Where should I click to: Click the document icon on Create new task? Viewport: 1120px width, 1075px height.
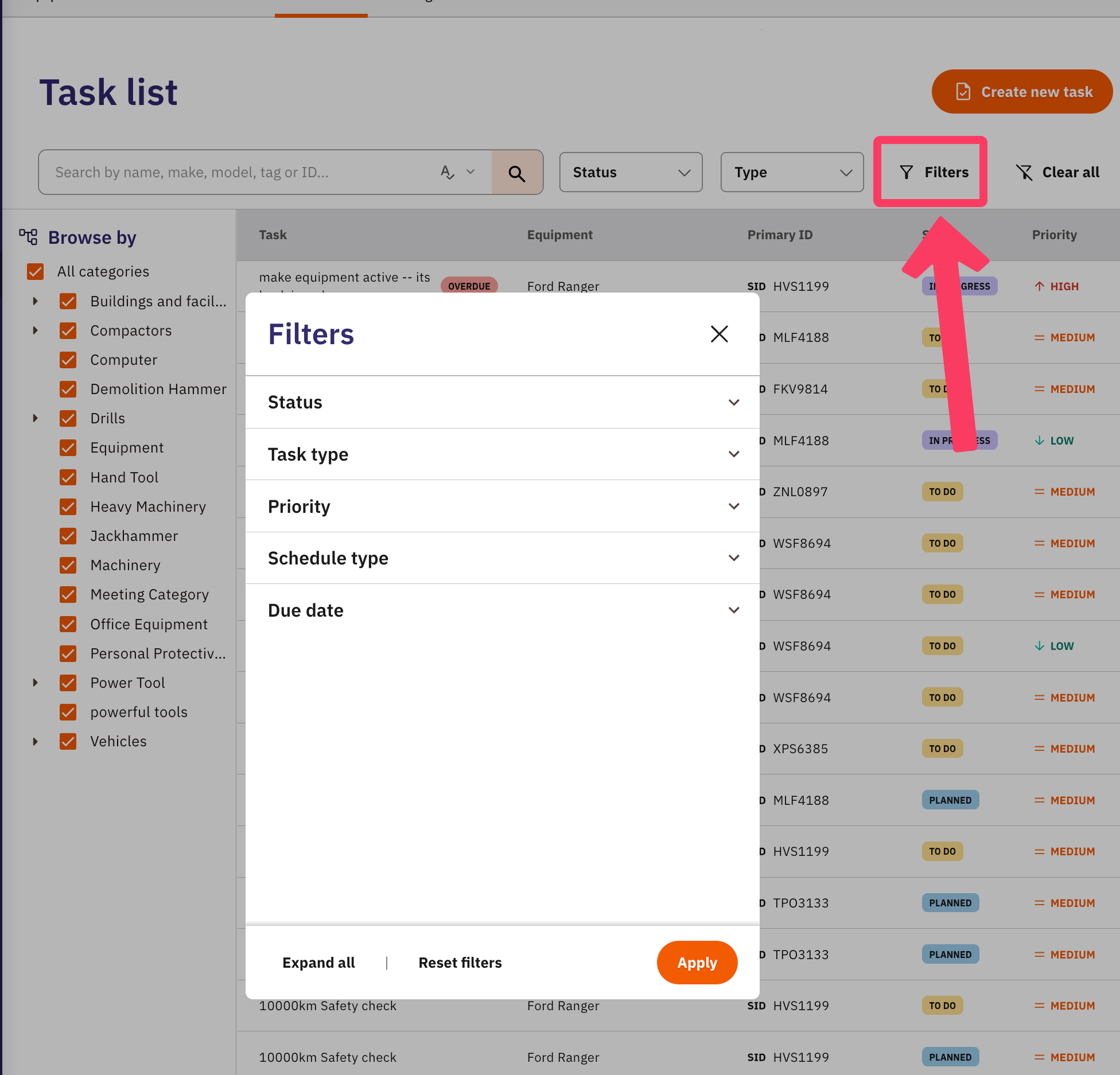[963, 92]
